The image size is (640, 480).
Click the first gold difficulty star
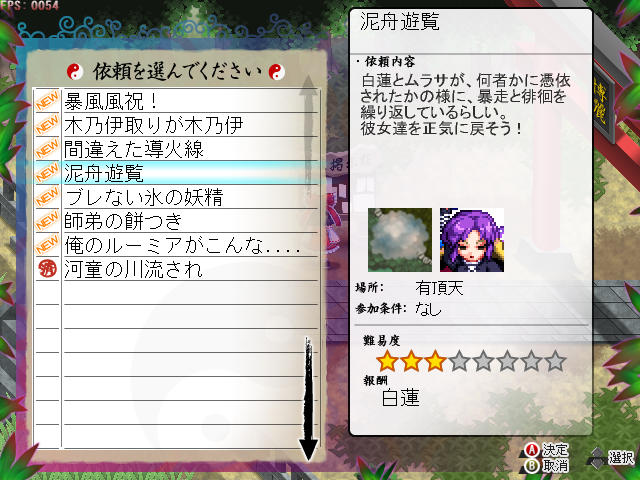387,361
